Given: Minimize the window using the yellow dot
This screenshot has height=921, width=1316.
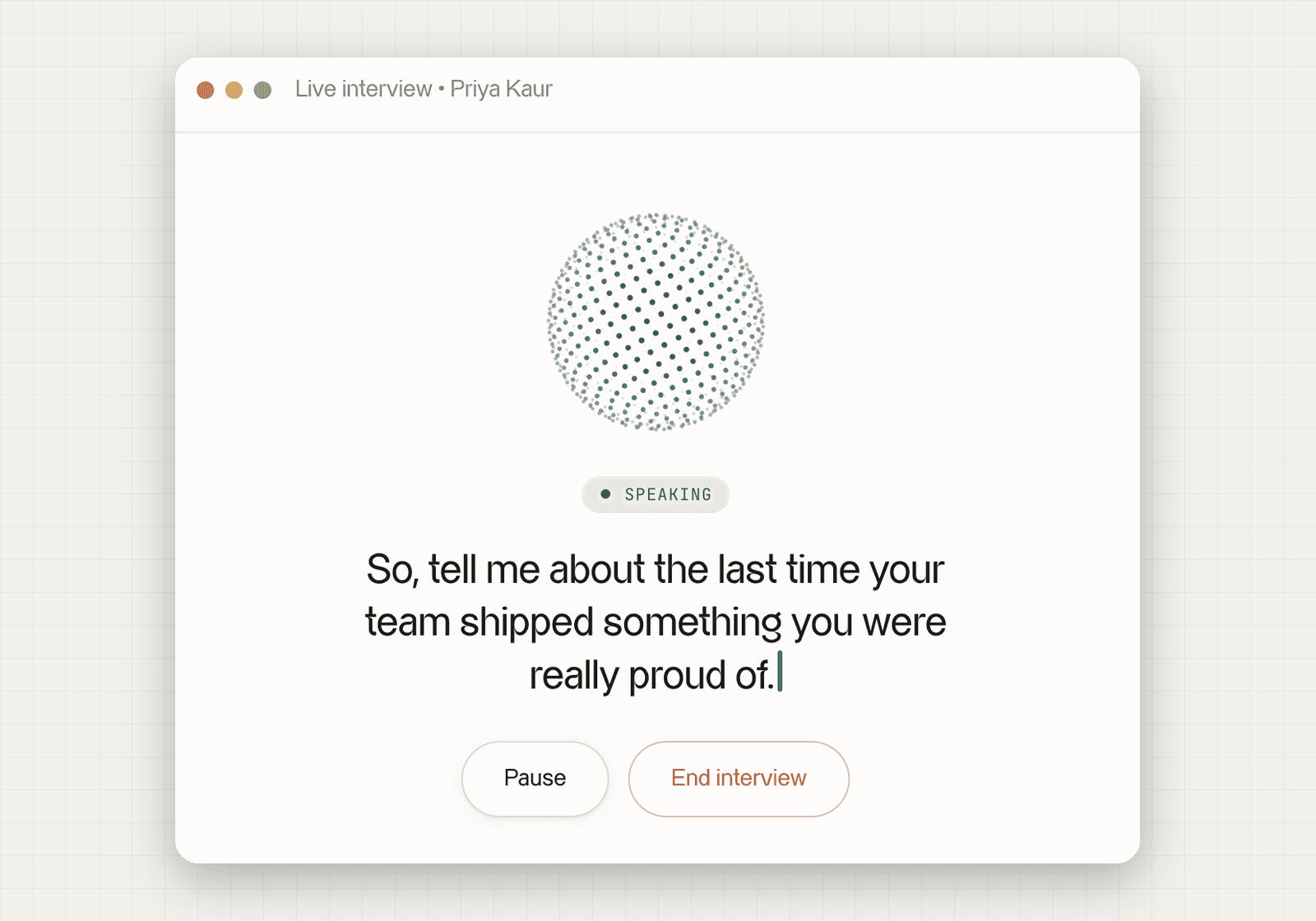Looking at the screenshot, I should [x=234, y=90].
